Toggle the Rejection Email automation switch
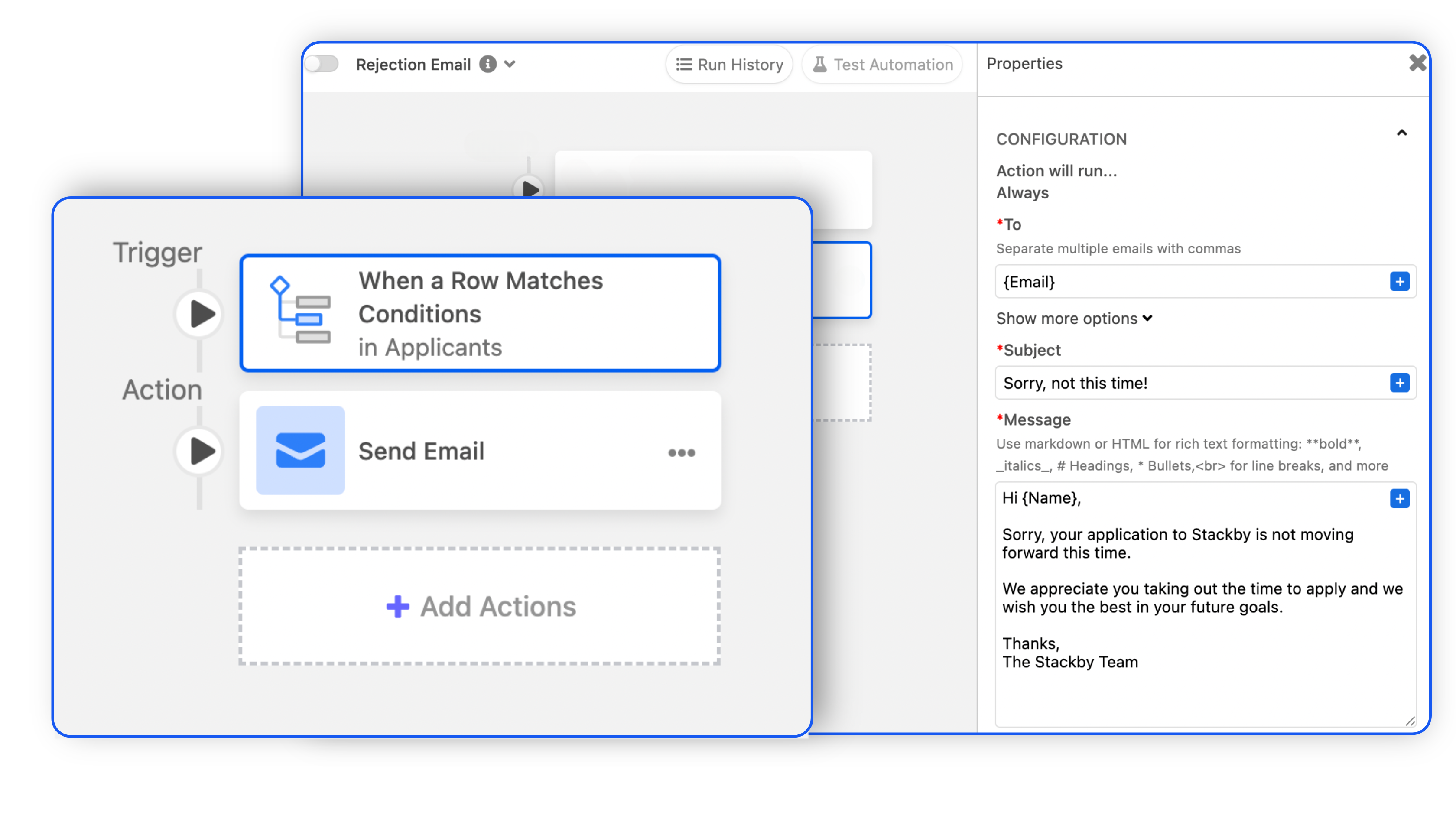Image resolution: width=1456 pixels, height=819 pixels. [322, 64]
